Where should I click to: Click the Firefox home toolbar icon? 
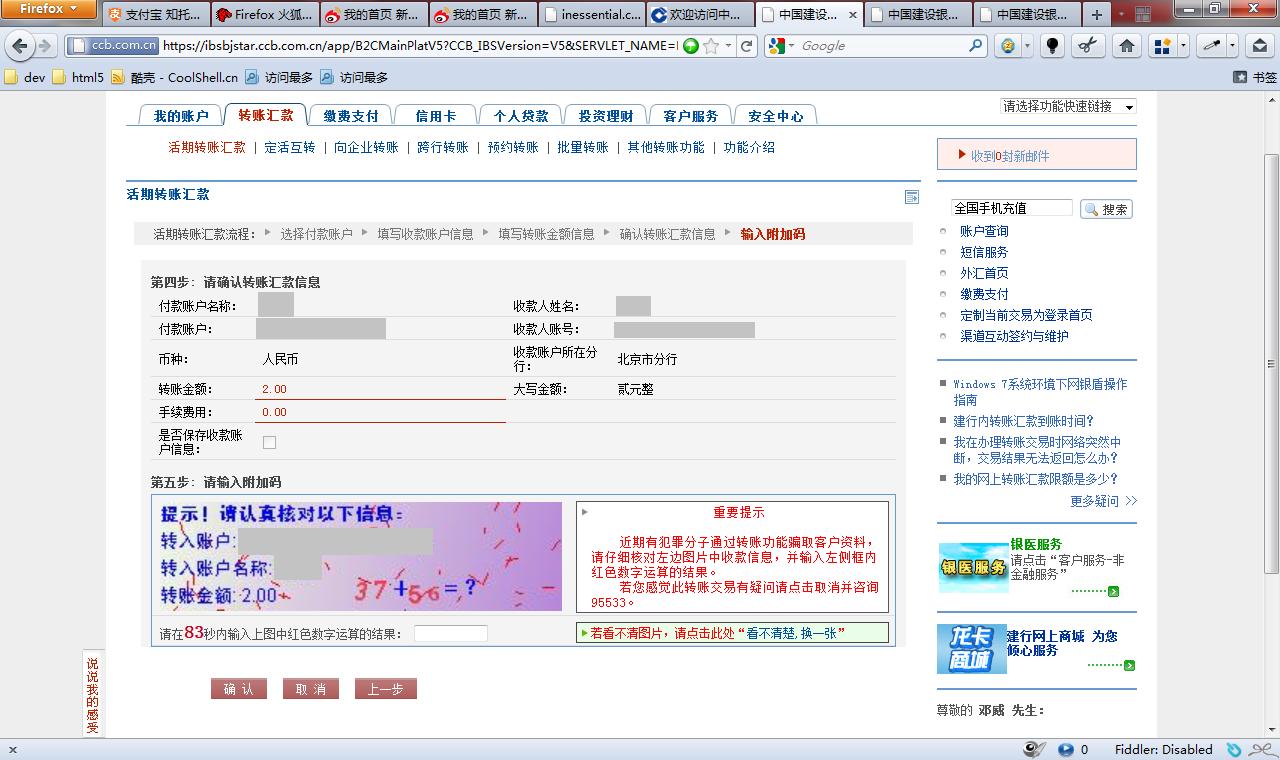click(1126, 46)
